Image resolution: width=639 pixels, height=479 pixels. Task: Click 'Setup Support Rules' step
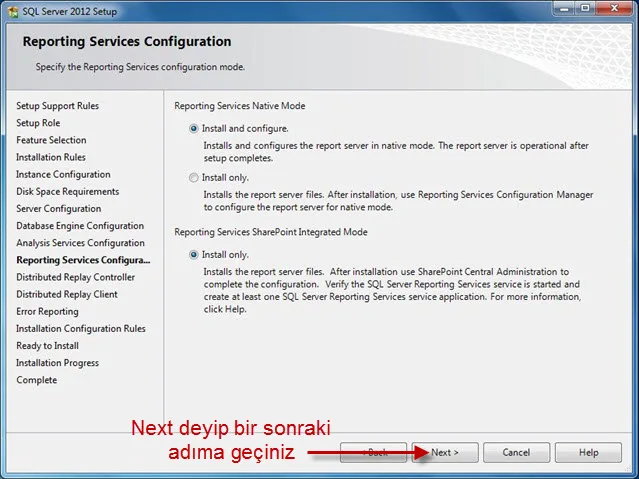click(x=57, y=106)
